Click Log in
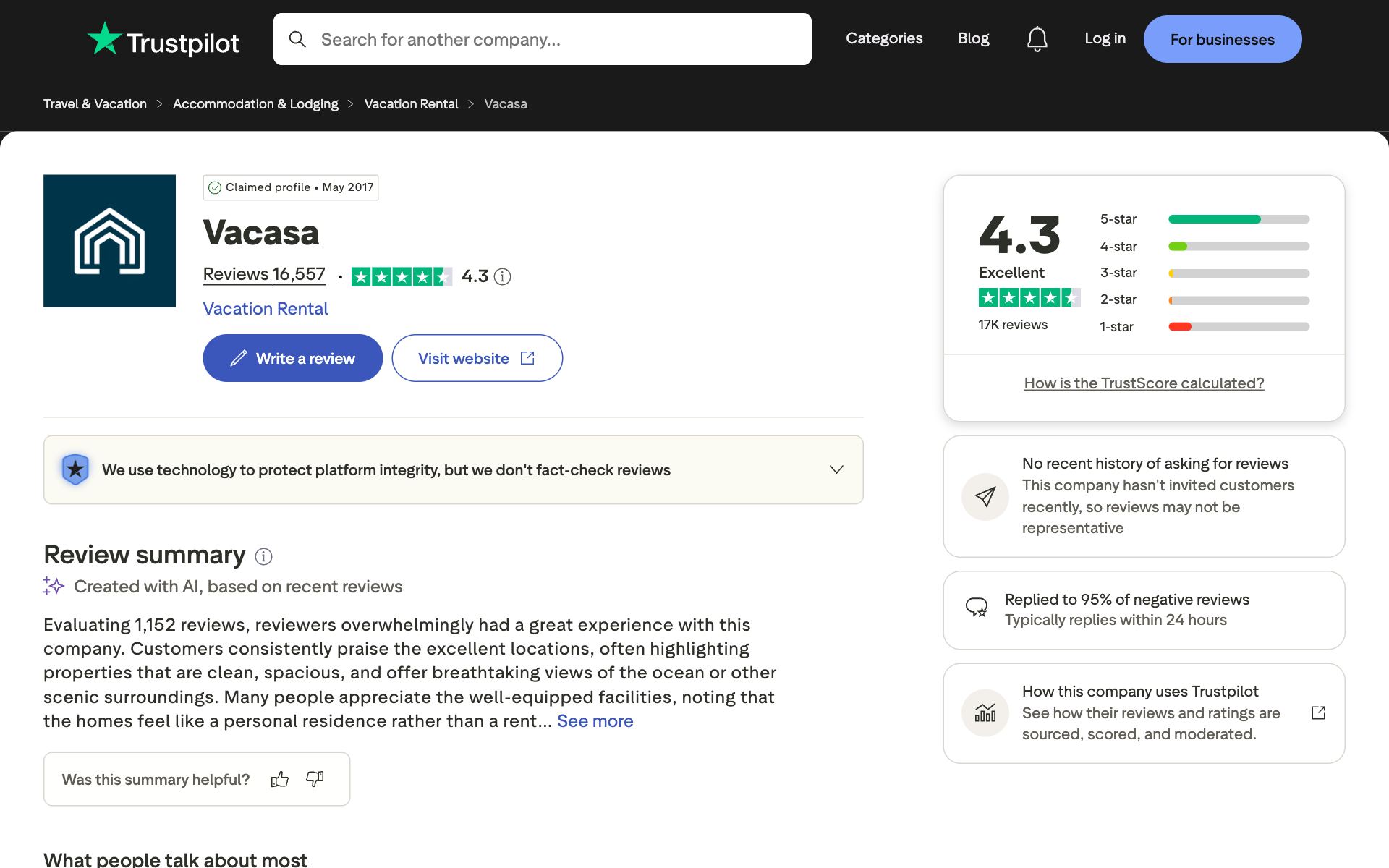 [x=1105, y=38]
